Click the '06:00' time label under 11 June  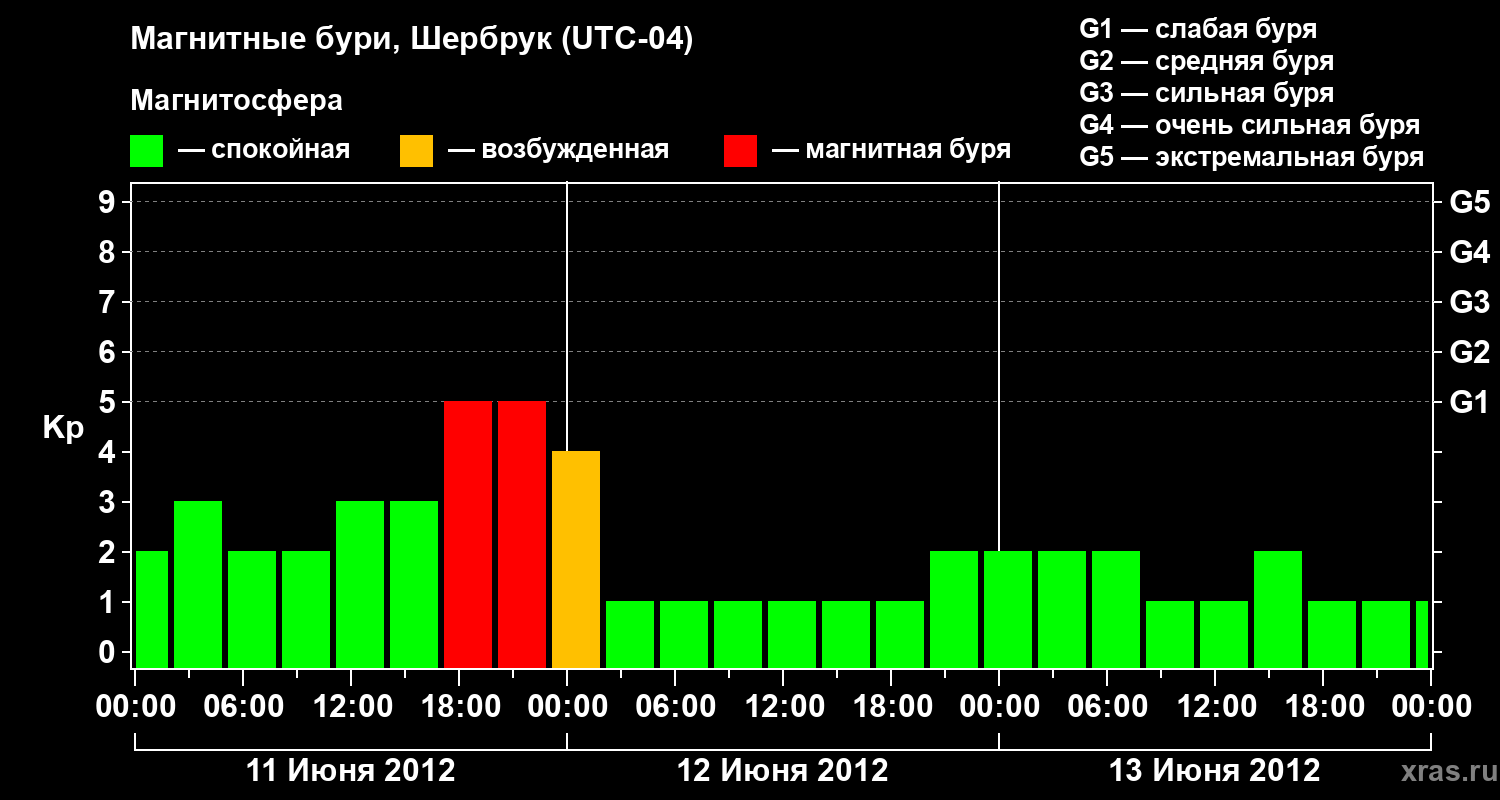243,707
